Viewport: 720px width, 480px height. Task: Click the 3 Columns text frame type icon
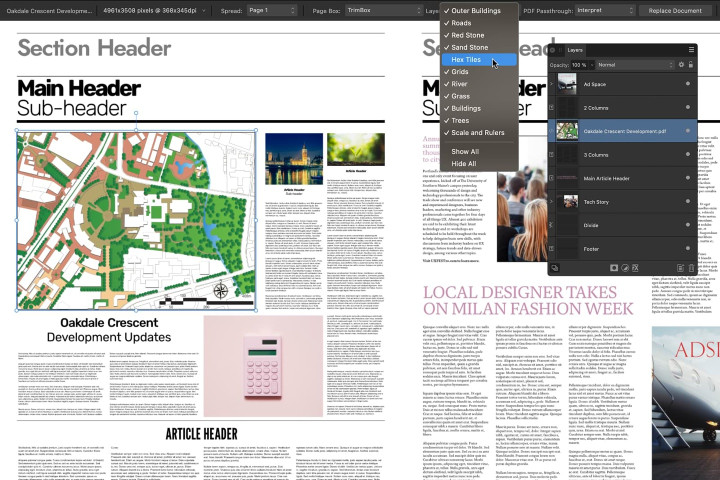pos(551,155)
